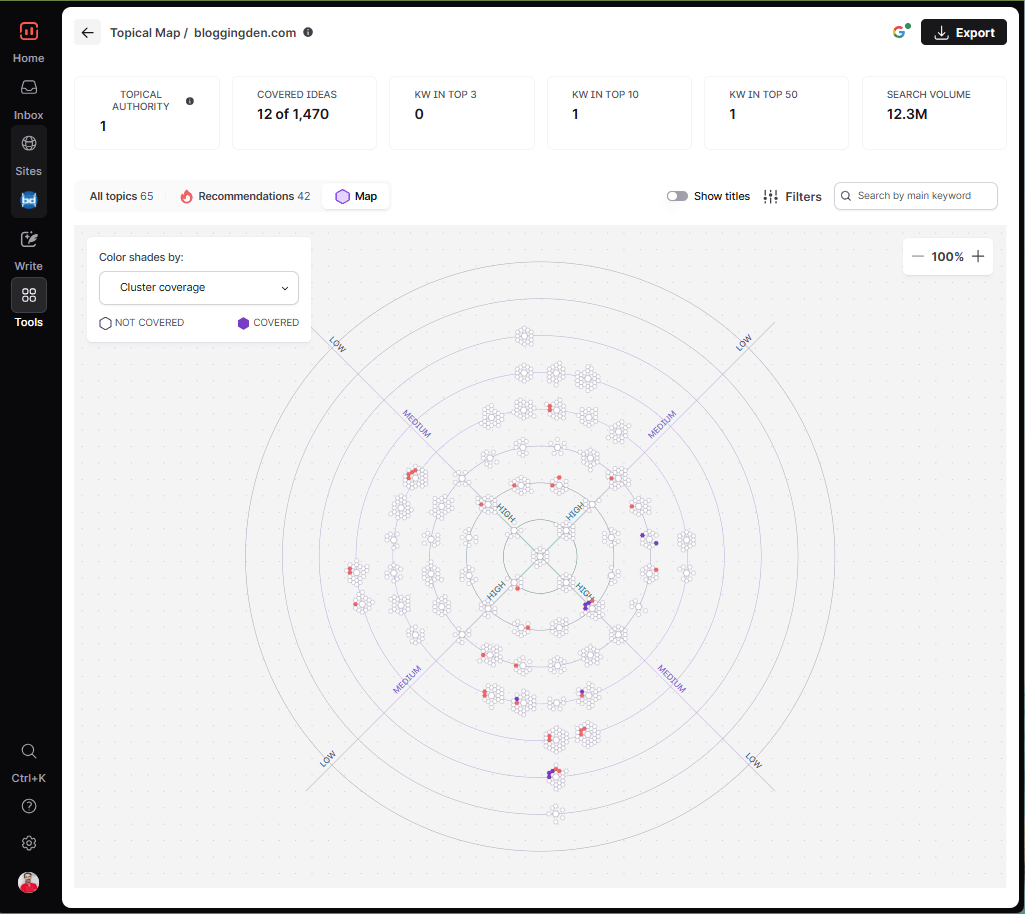
Task: Increase map zoom with plus button
Action: pyautogui.click(x=978, y=256)
